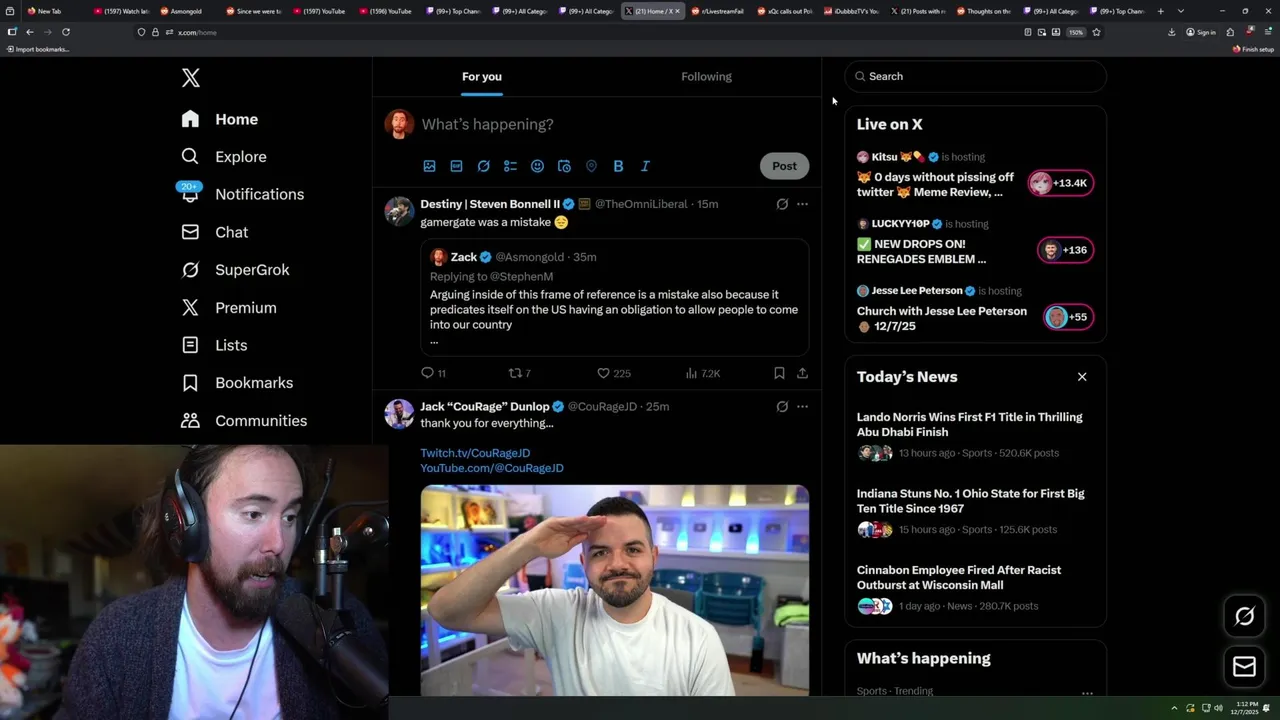Screen dimensions: 1280x720
Task: Open Explore from the sidebar
Action: (224, 157)
